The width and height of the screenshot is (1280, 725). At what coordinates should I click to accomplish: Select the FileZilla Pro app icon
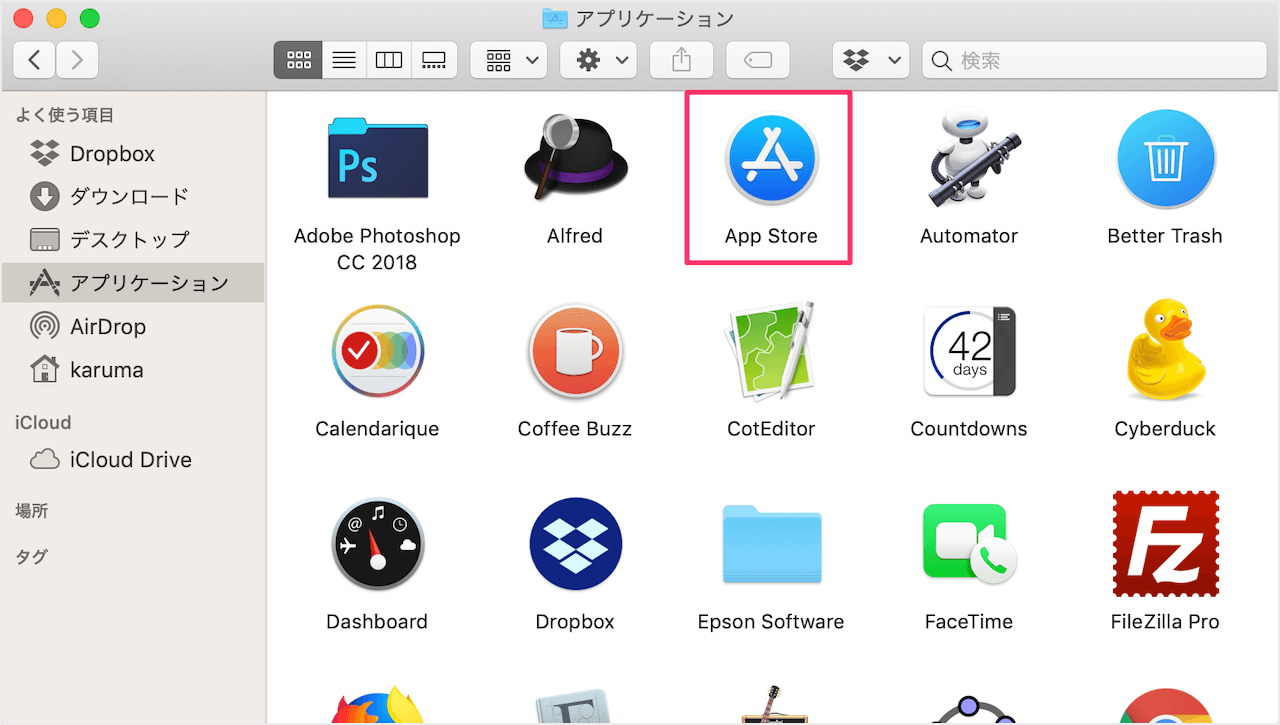coord(1165,543)
